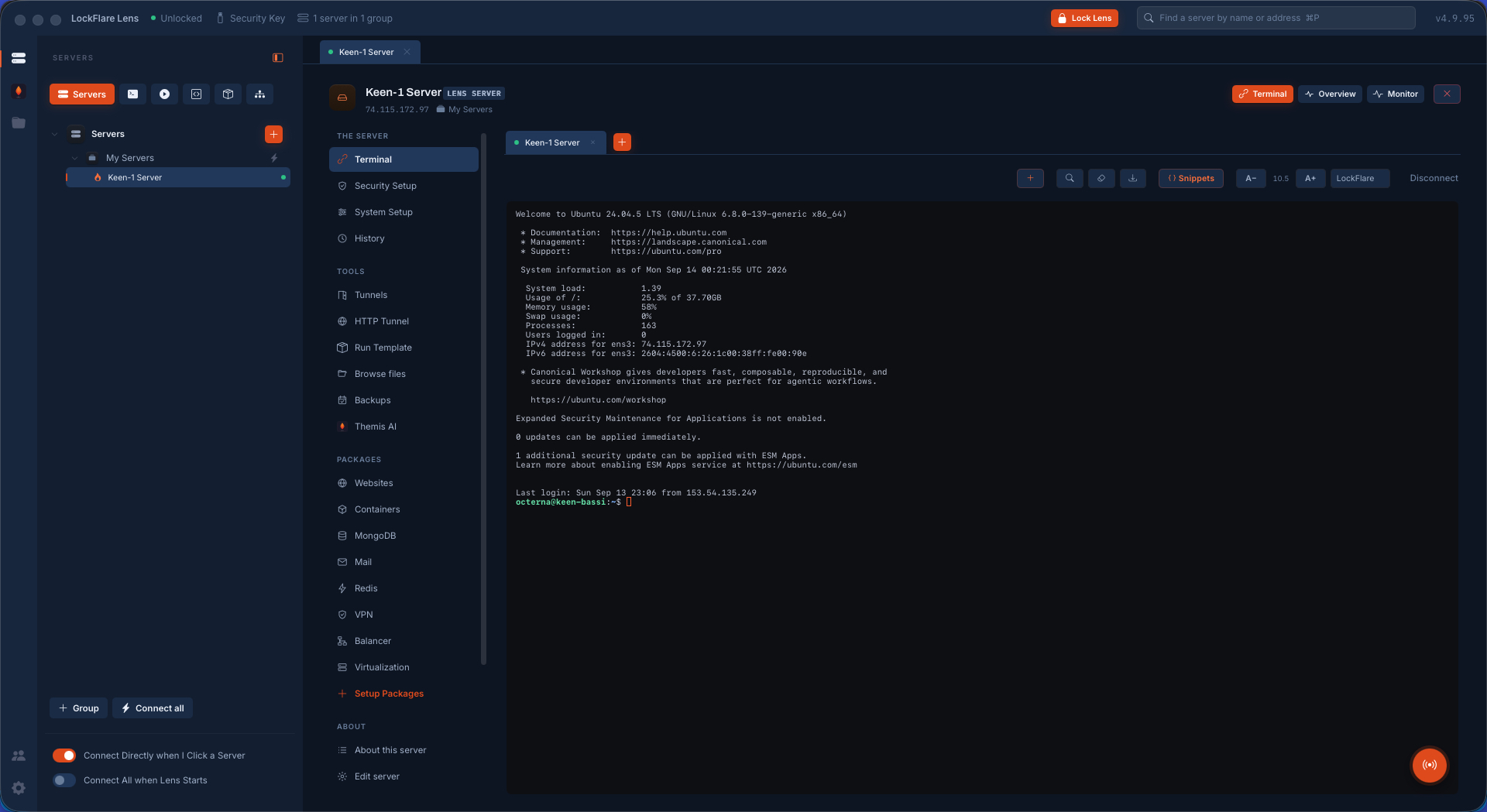Add a new server with orange plus
Screen dimensions: 1487x812
click(273, 135)
